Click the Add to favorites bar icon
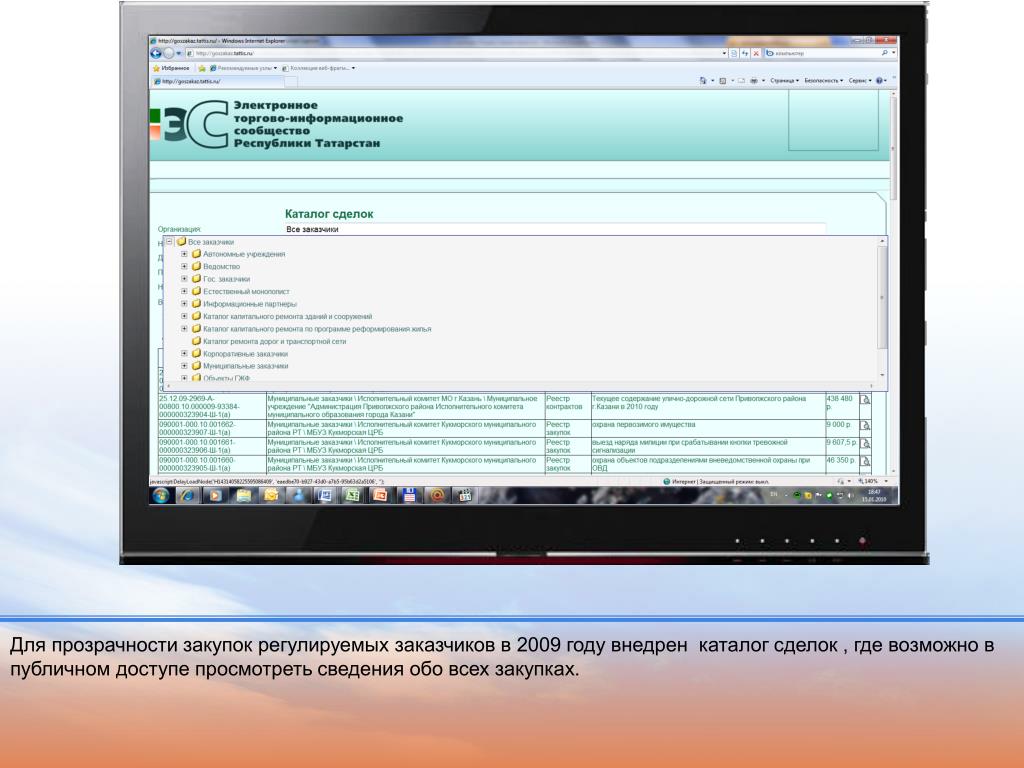This screenshot has height=768, width=1024. [202, 68]
